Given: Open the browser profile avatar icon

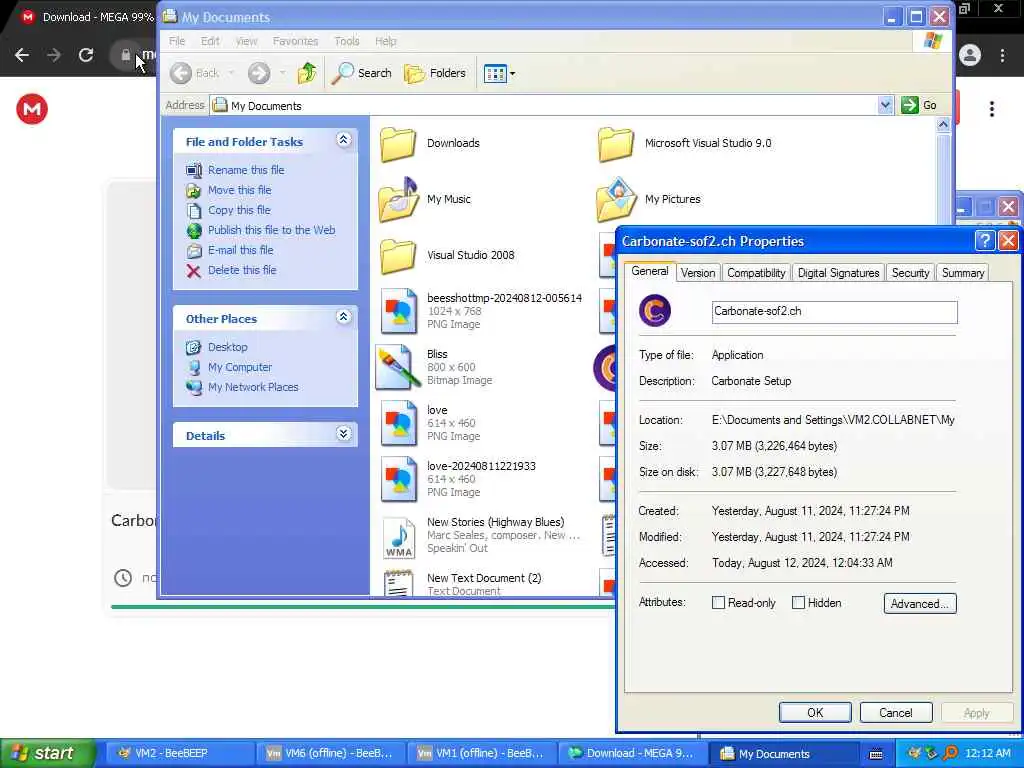Looking at the screenshot, I should [x=970, y=55].
